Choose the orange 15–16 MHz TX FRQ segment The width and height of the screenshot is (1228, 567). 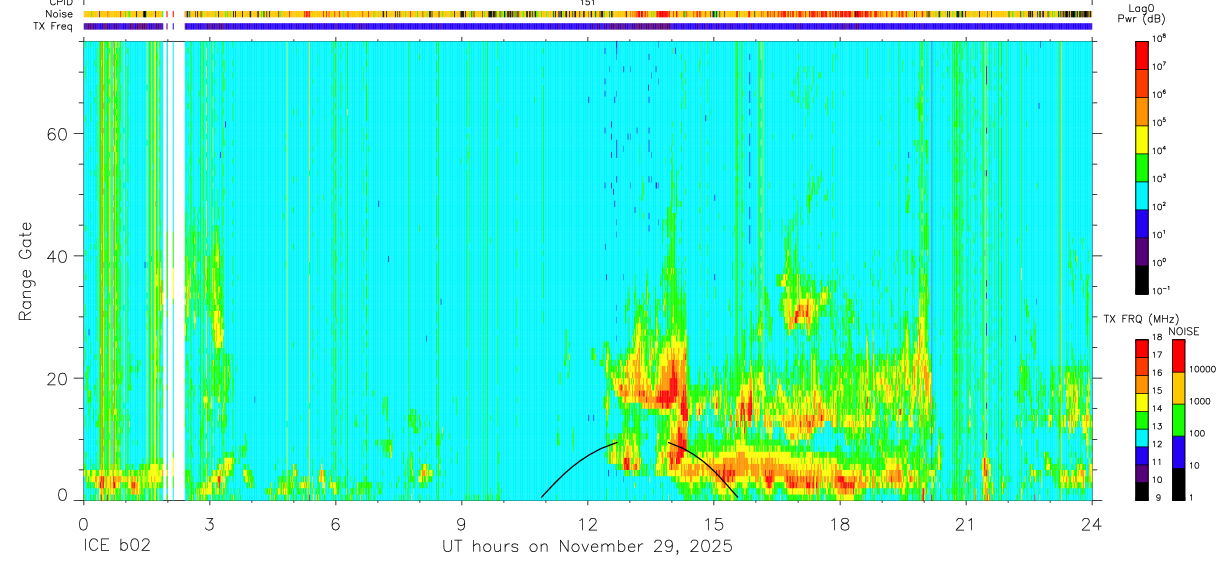coord(1142,383)
